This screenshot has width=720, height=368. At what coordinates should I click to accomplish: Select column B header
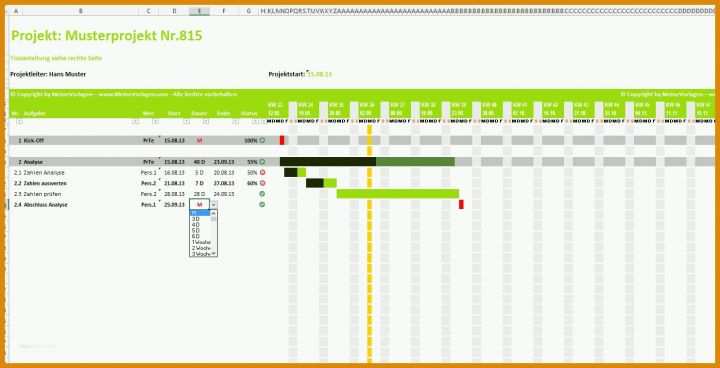[x=80, y=11]
